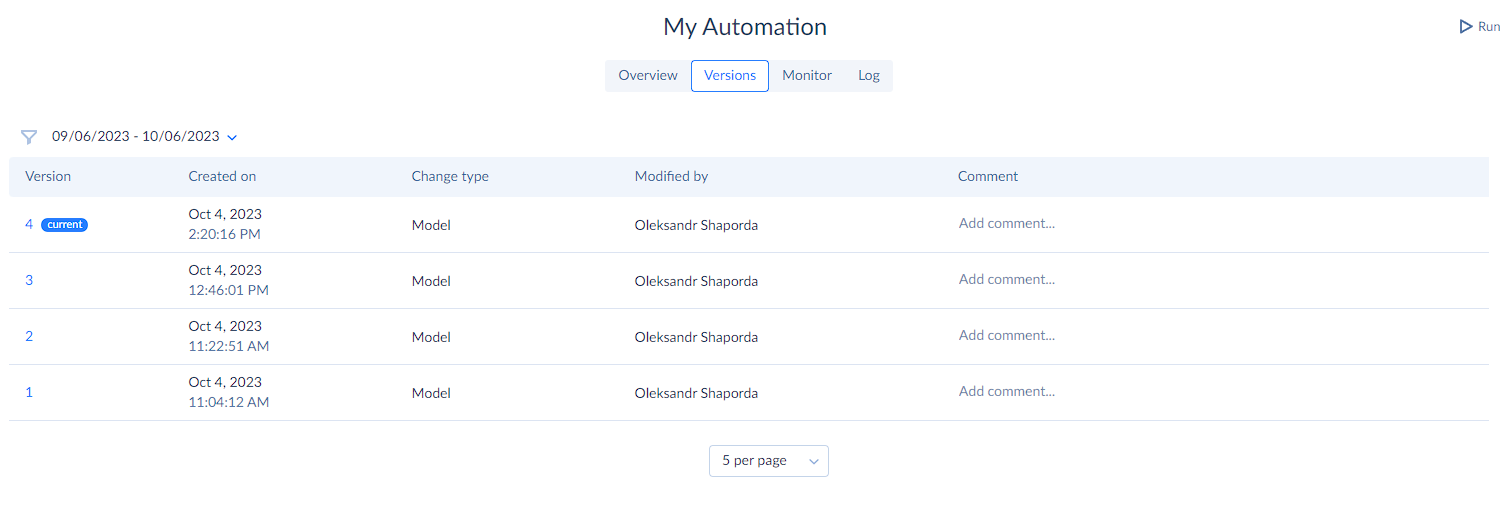Expand the date range dropdown chevron

tap(232, 137)
